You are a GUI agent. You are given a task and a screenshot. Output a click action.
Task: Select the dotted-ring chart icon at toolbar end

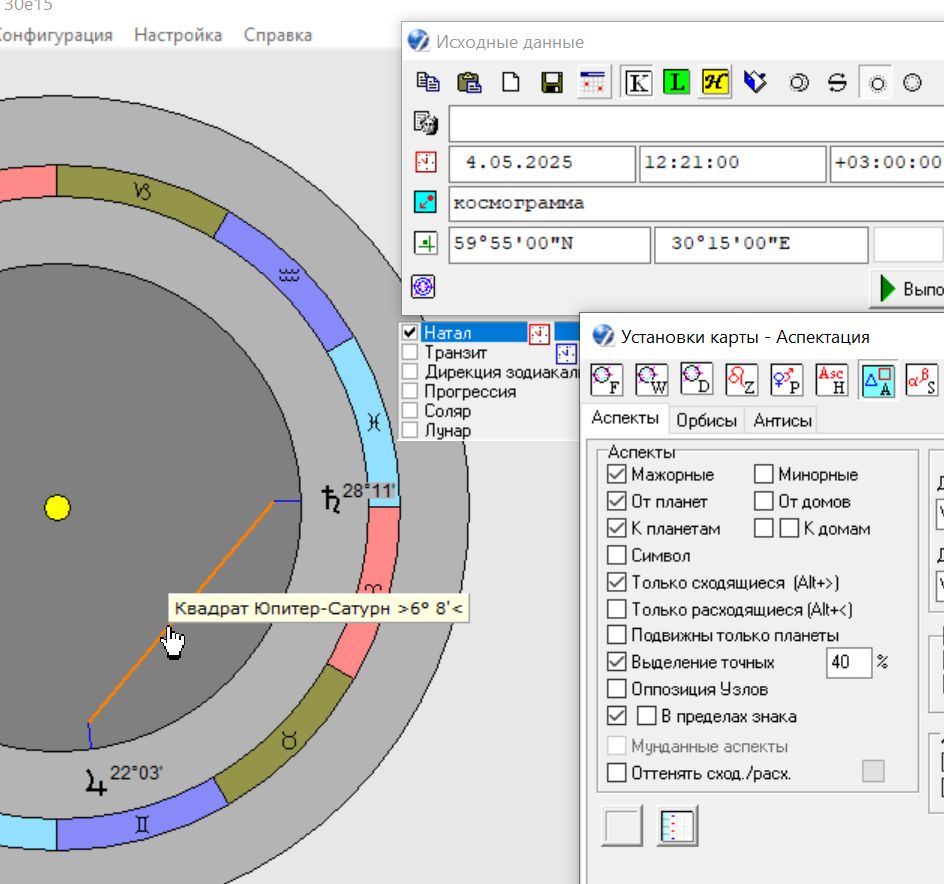(913, 82)
